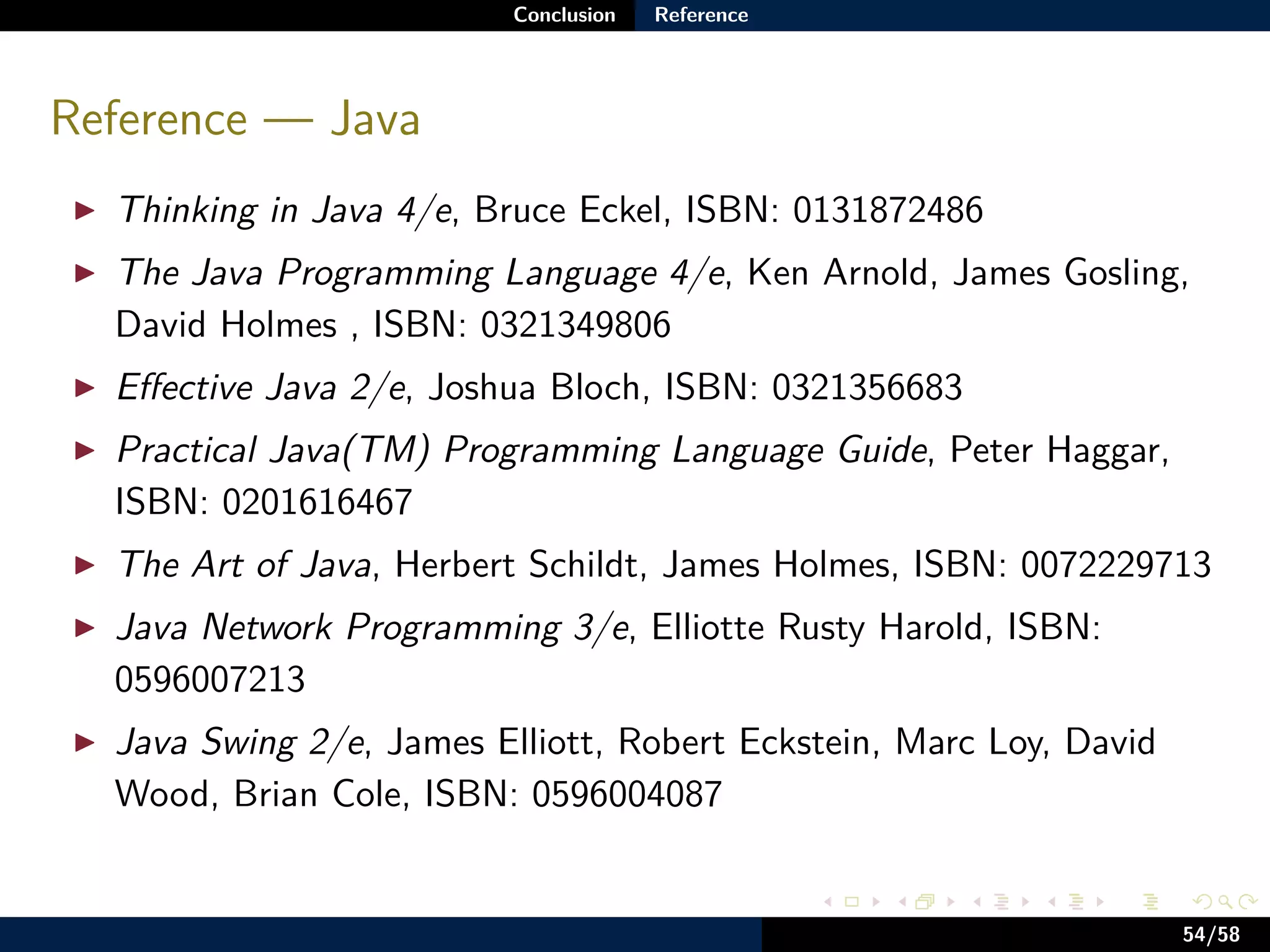Click the presentation outline lines icon

point(1150,902)
